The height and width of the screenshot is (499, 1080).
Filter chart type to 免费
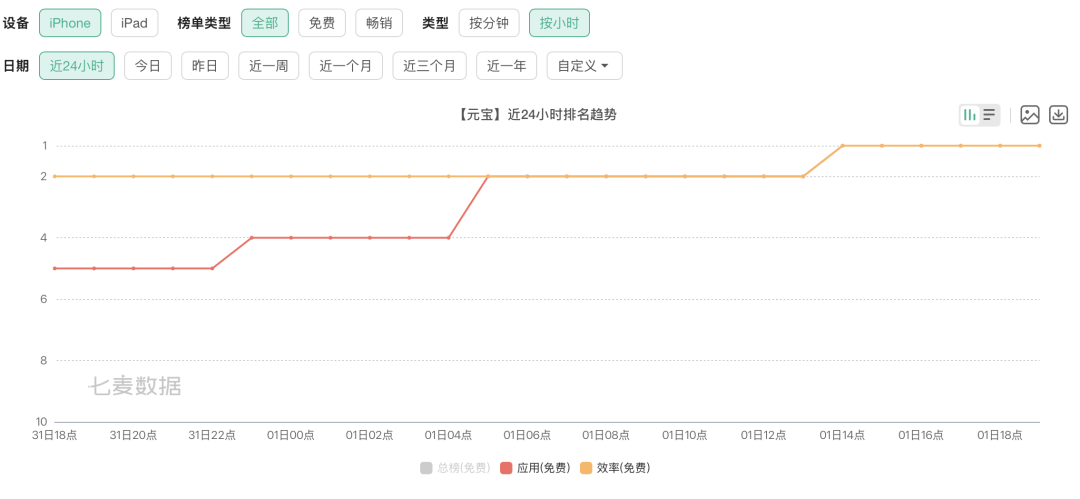click(x=322, y=23)
